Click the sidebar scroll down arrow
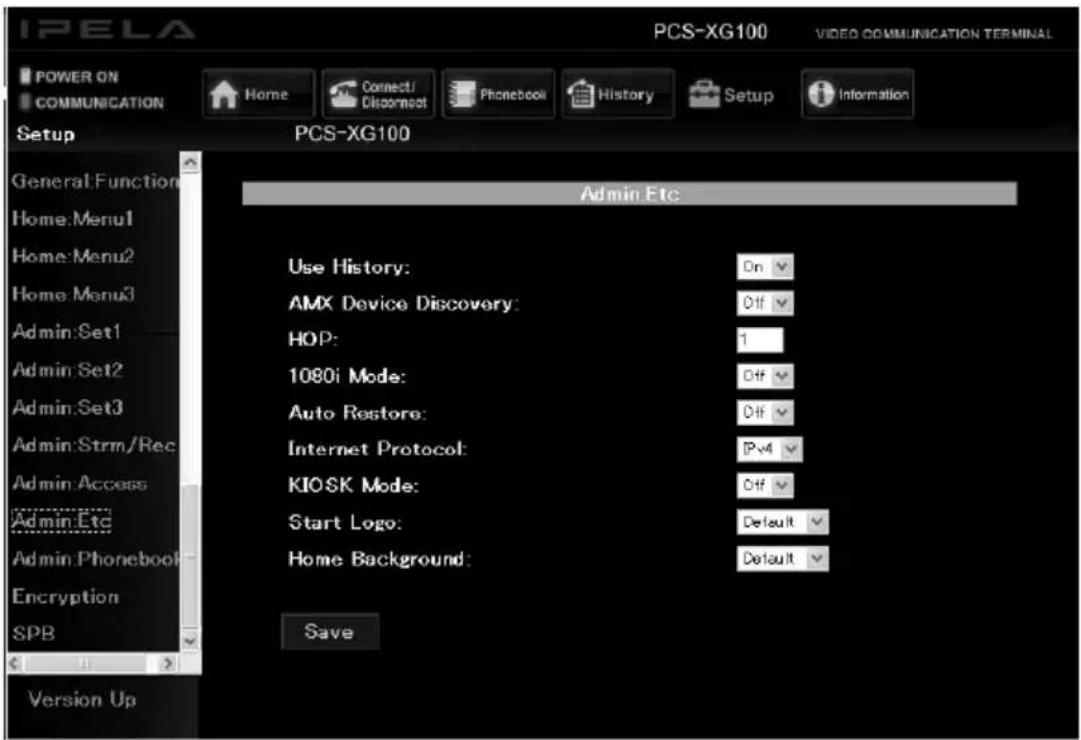 190,641
